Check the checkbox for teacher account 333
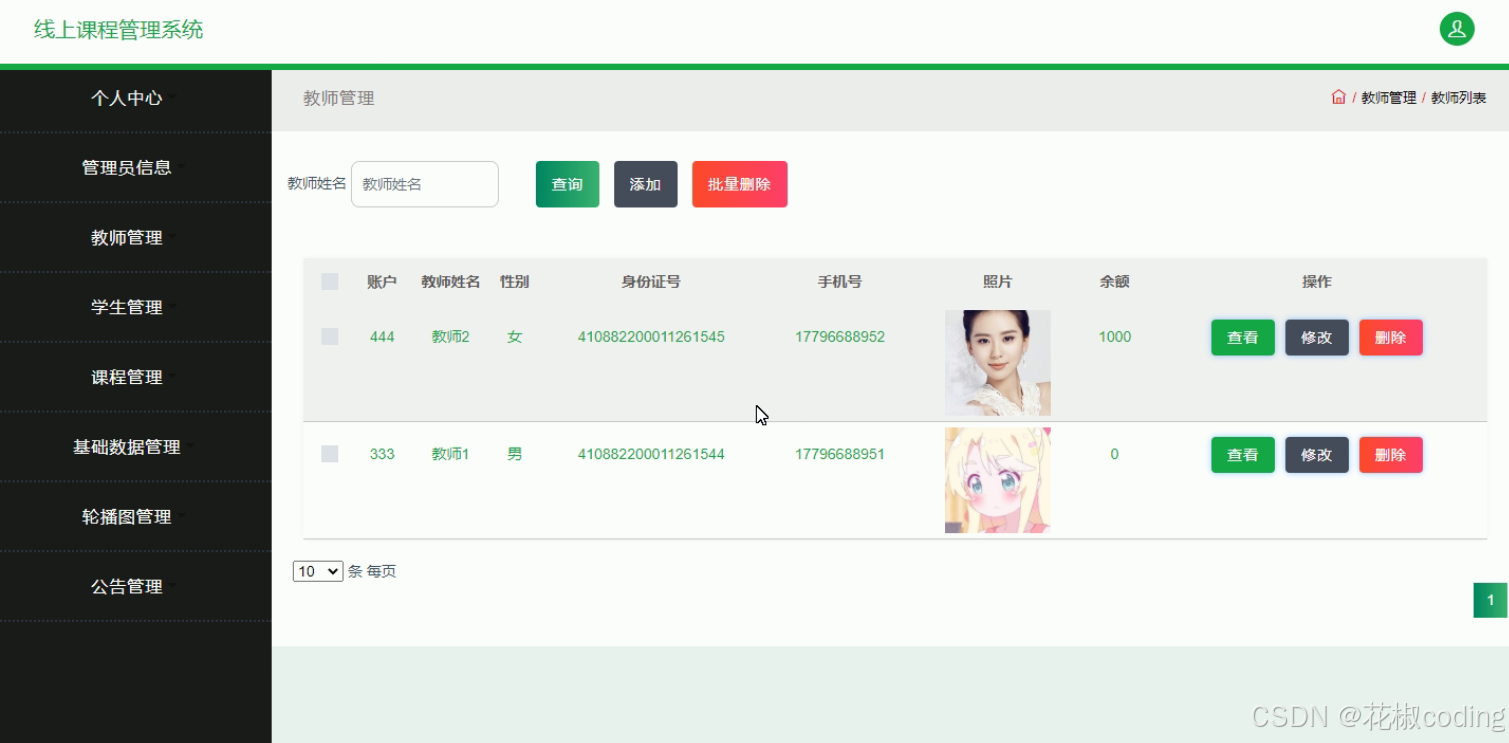 click(330, 454)
